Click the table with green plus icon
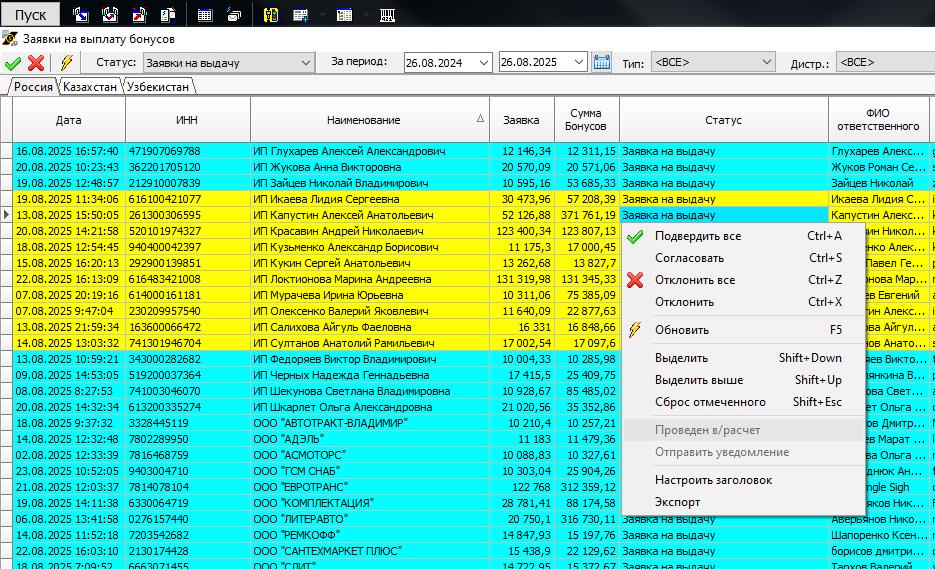Image resolution: width=935 pixels, height=569 pixels. [301, 15]
